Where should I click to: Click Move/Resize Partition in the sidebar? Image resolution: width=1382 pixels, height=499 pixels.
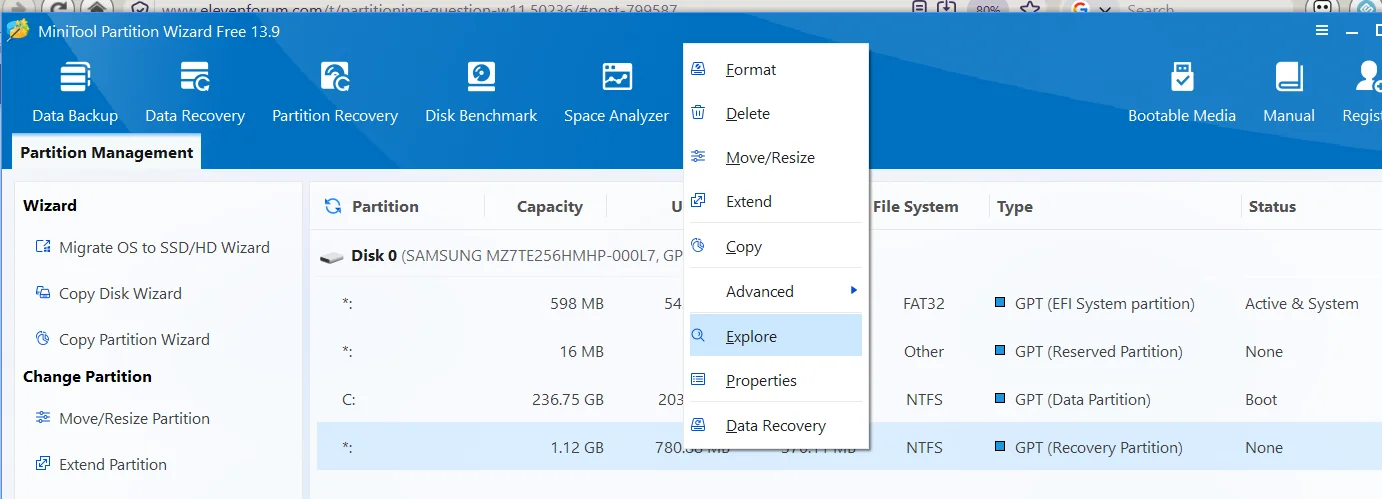pyautogui.click(x=122, y=419)
